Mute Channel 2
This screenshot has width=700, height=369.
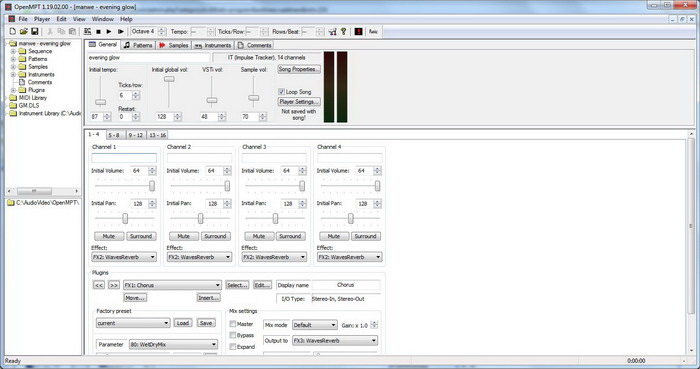tap(183, 236)
